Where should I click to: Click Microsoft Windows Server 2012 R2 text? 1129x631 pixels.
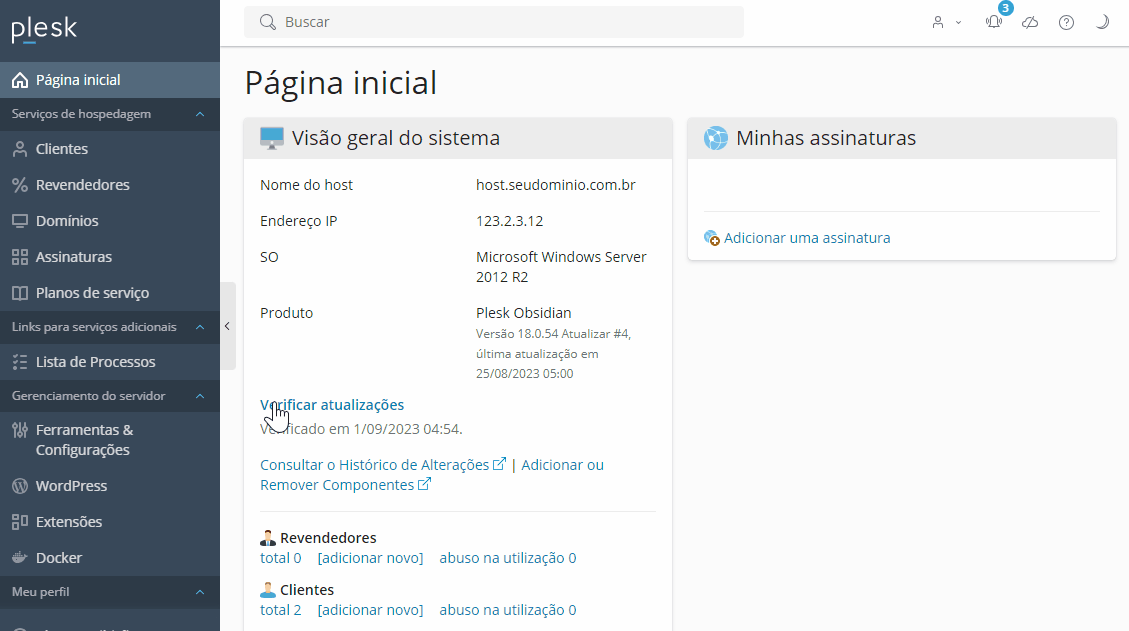point(561,267)
